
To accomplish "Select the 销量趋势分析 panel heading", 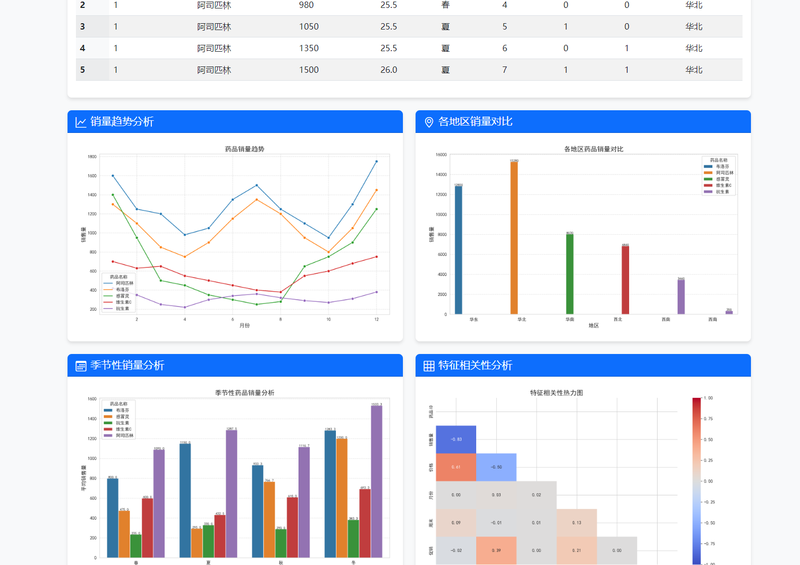I will (x=122, y=121).
